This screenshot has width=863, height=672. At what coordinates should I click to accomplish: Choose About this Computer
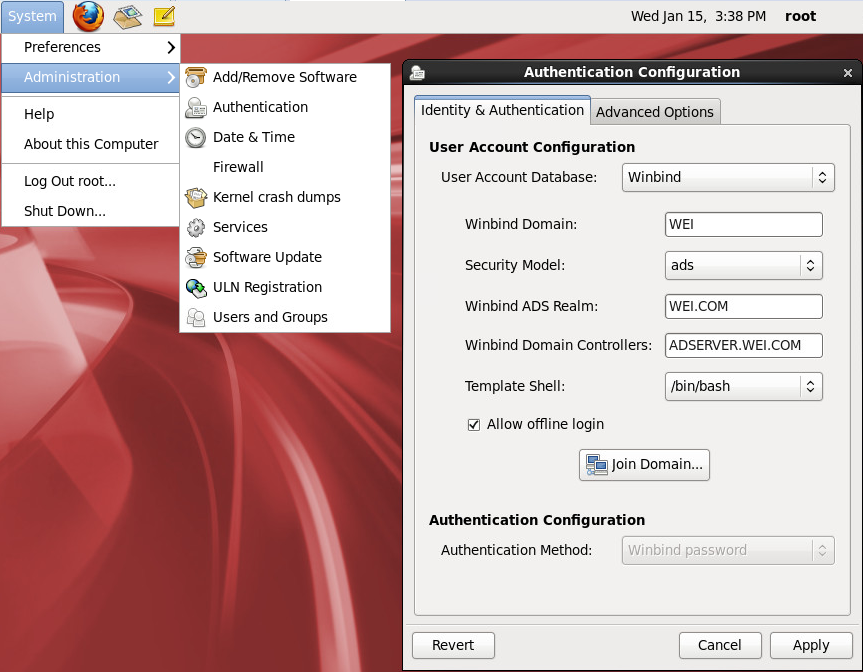point(91,144)
